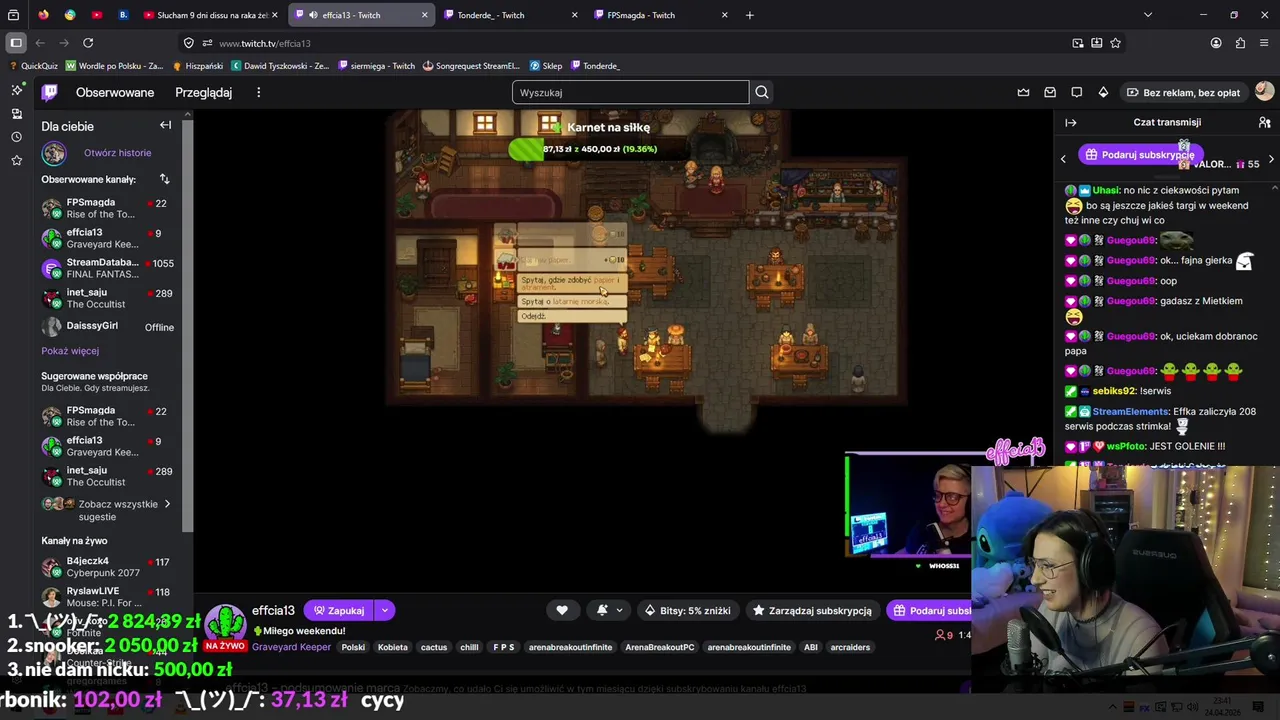
Task: Open the Twitch inbox notifications icon
Action: click(1050, 92)
